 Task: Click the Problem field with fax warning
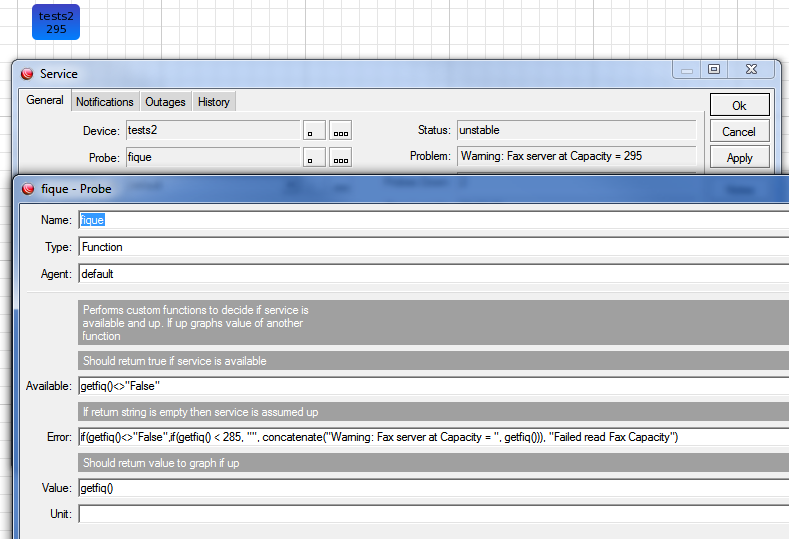click(x=576, y=156)
